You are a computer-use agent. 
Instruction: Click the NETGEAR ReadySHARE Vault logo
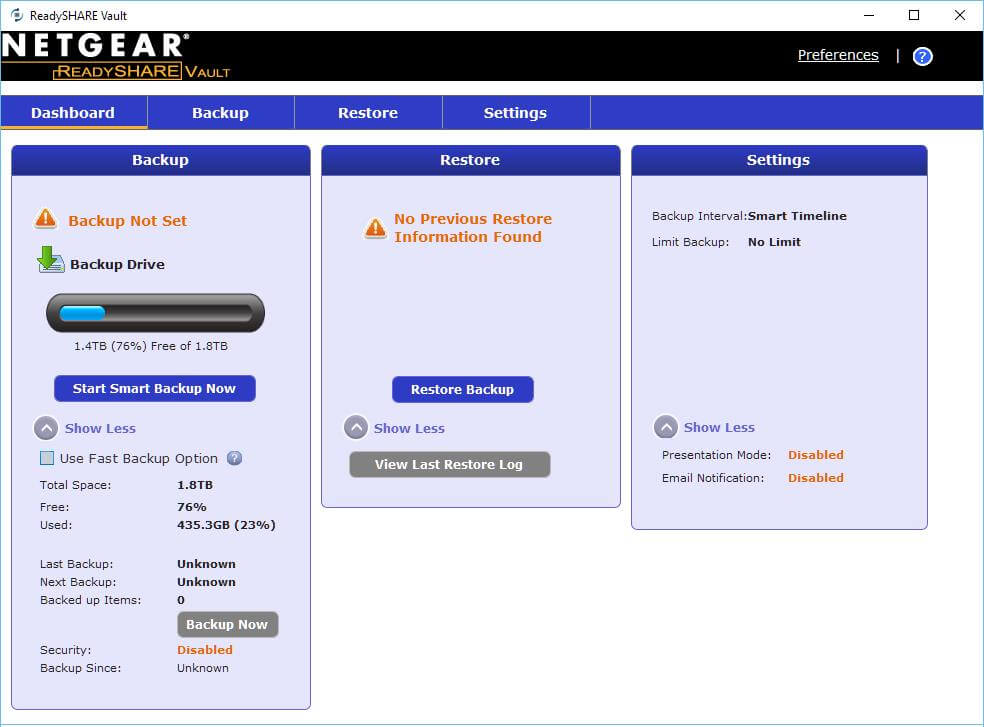tap(116, 56)
